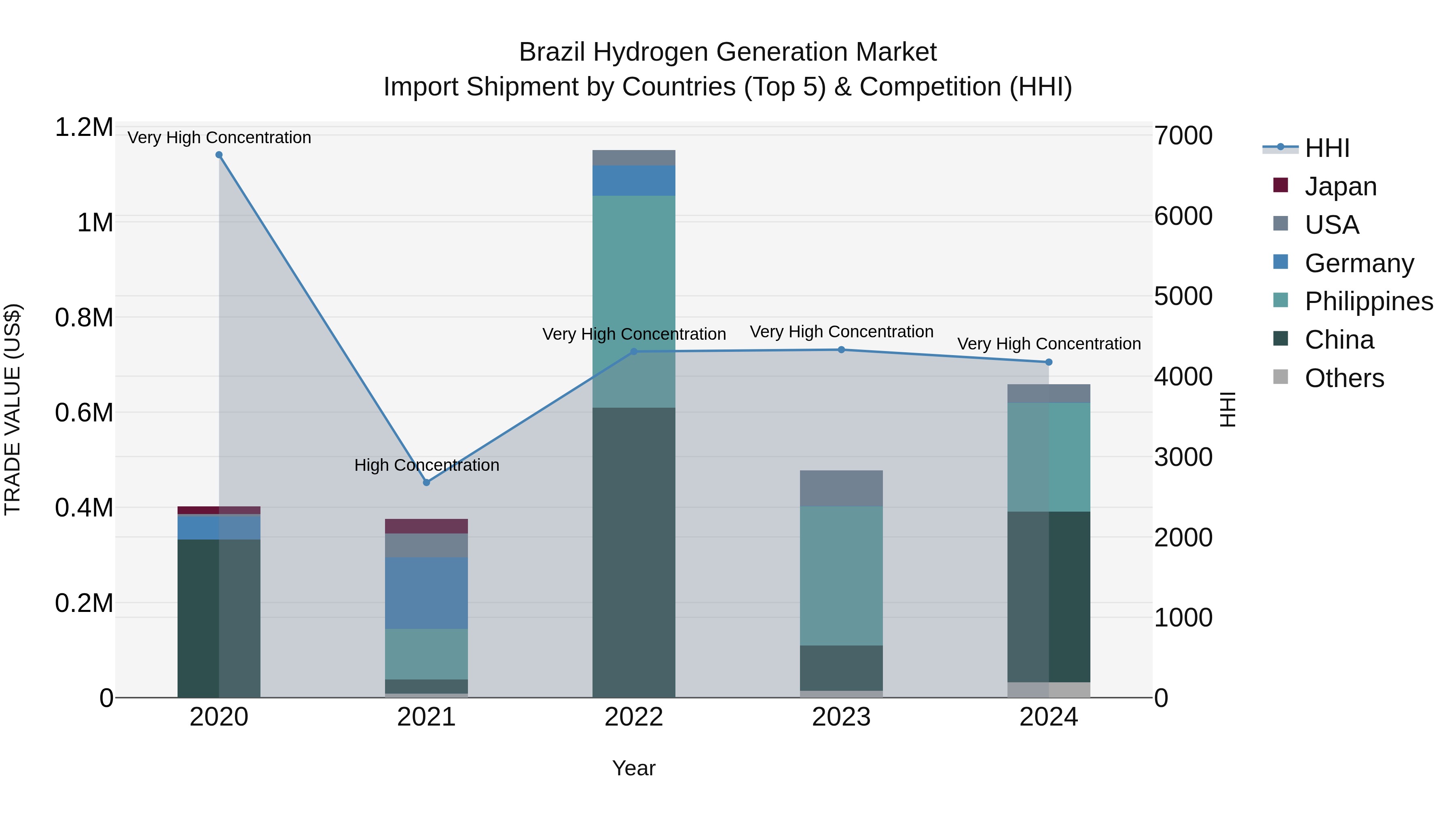Click the 'Year' x-axis title
1456x819 pixels.
tap(634, 768)
